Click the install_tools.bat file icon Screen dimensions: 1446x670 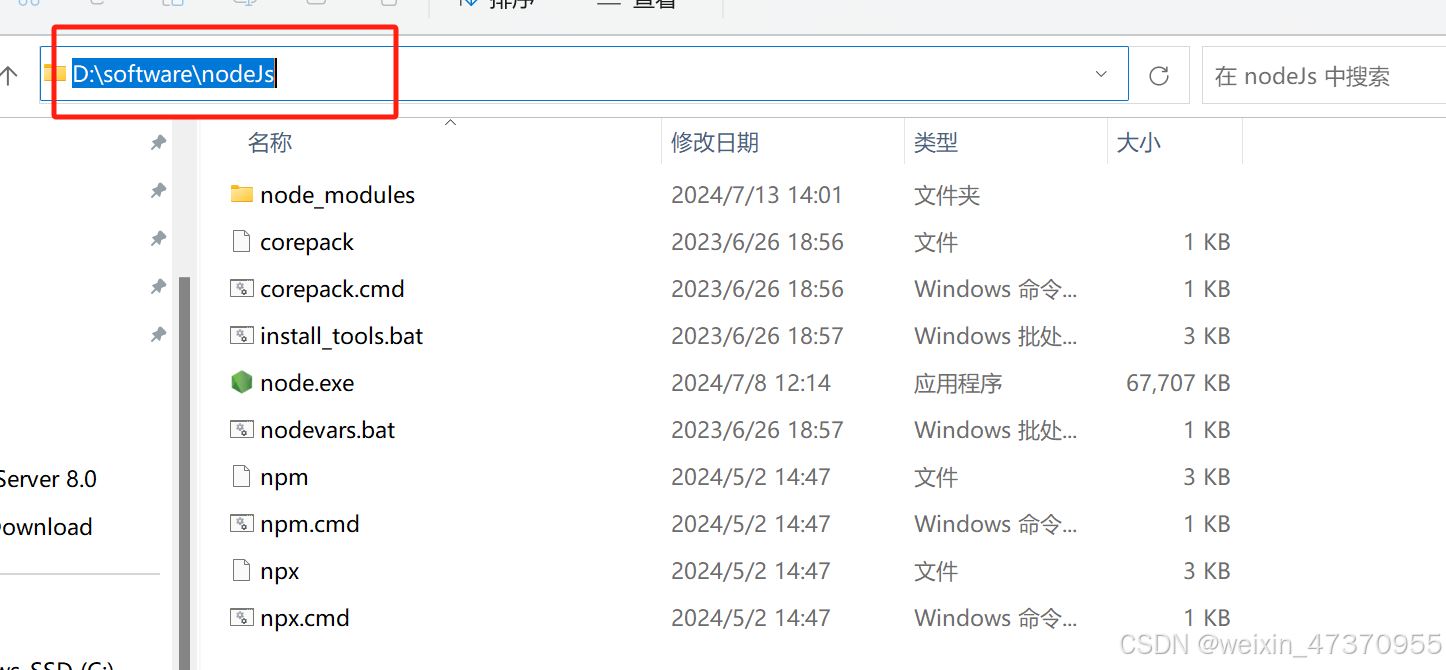pos(241,336)
